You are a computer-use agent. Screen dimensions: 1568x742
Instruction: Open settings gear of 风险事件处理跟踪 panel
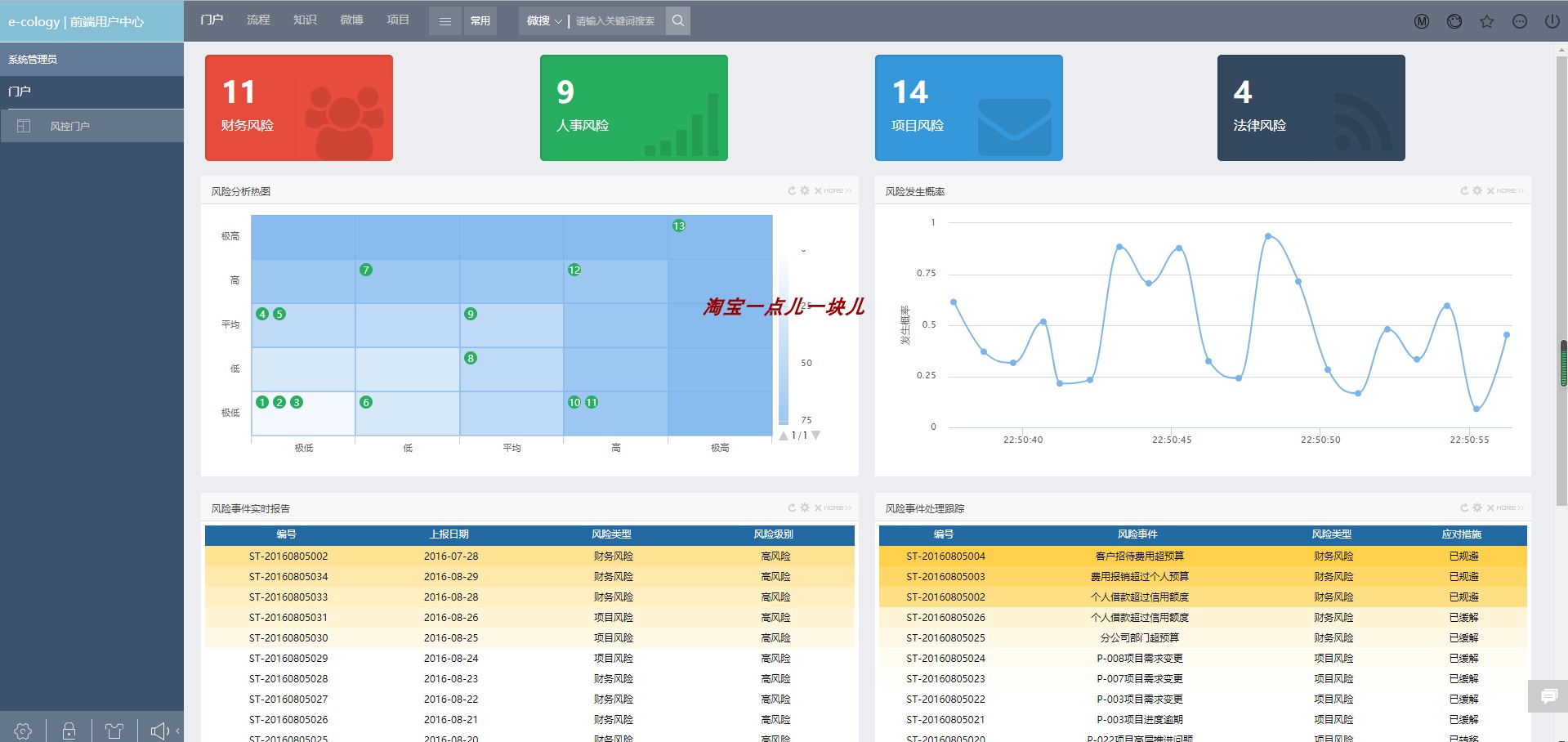[1477, 507]
